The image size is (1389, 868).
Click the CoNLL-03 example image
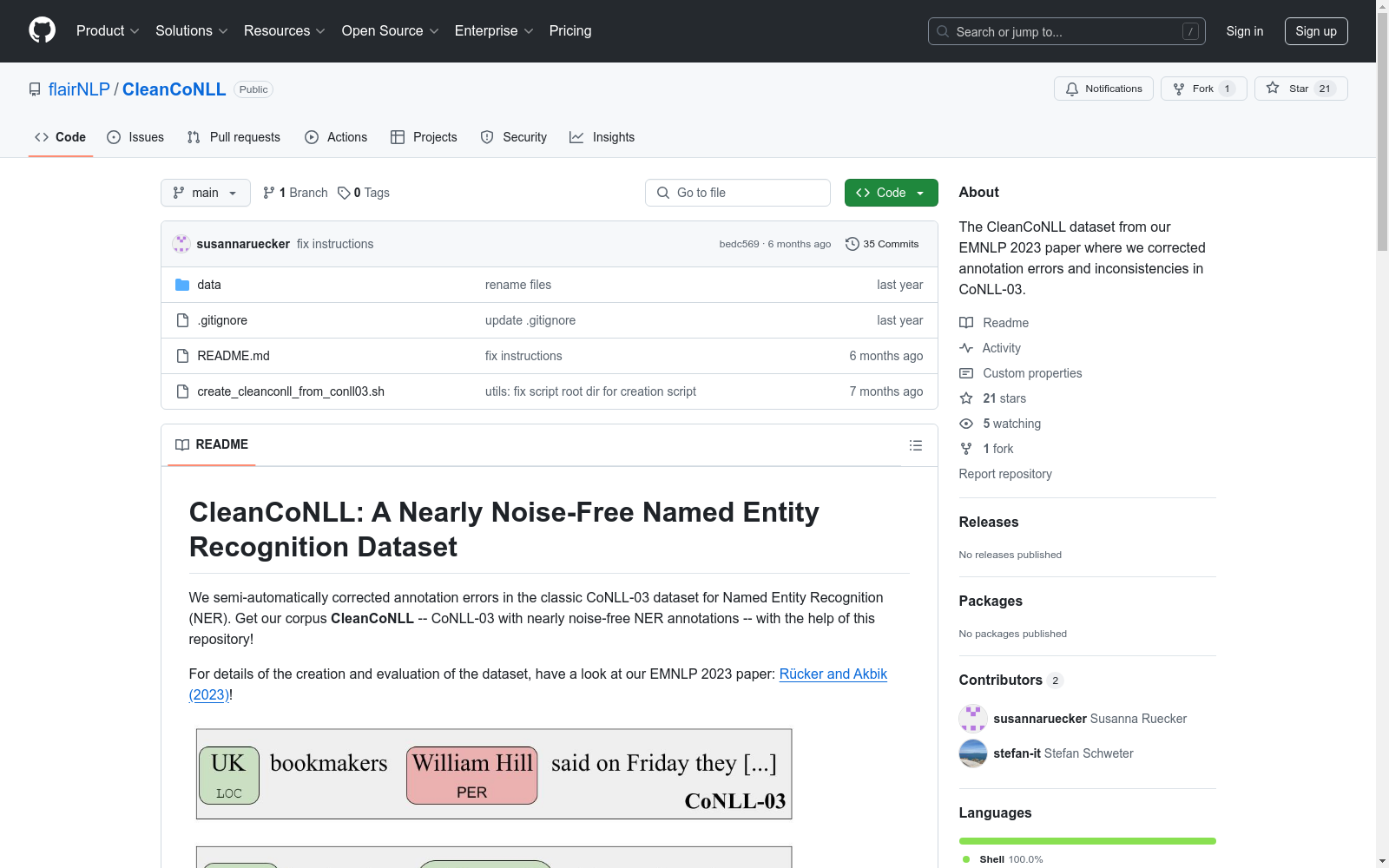point(494,774)
